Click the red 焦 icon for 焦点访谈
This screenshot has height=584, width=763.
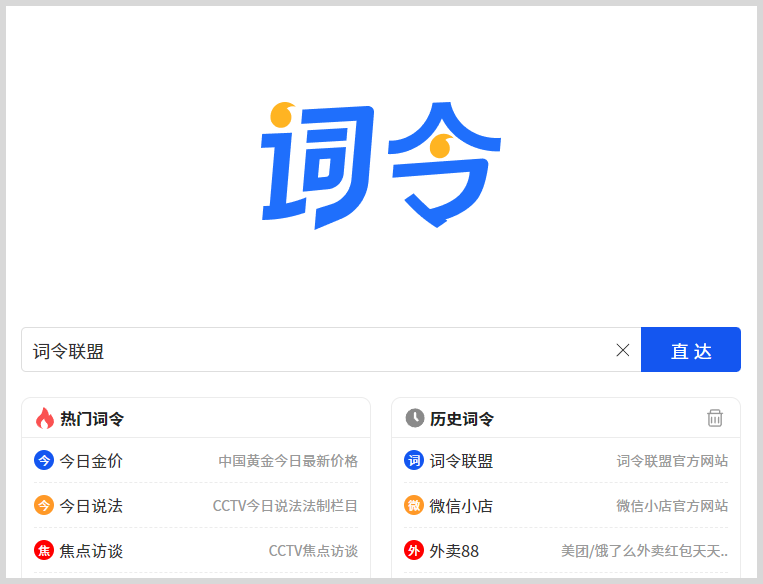pyautogui.click(x=44, y=550)
